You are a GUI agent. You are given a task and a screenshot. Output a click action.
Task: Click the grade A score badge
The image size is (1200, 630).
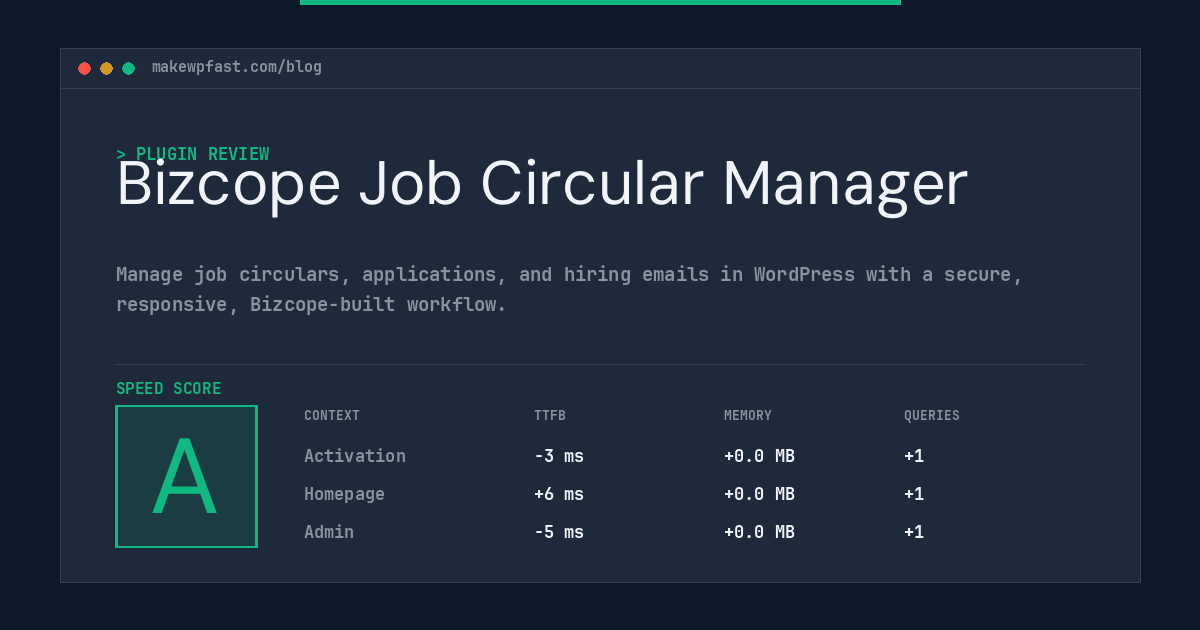tap(186, 476)
